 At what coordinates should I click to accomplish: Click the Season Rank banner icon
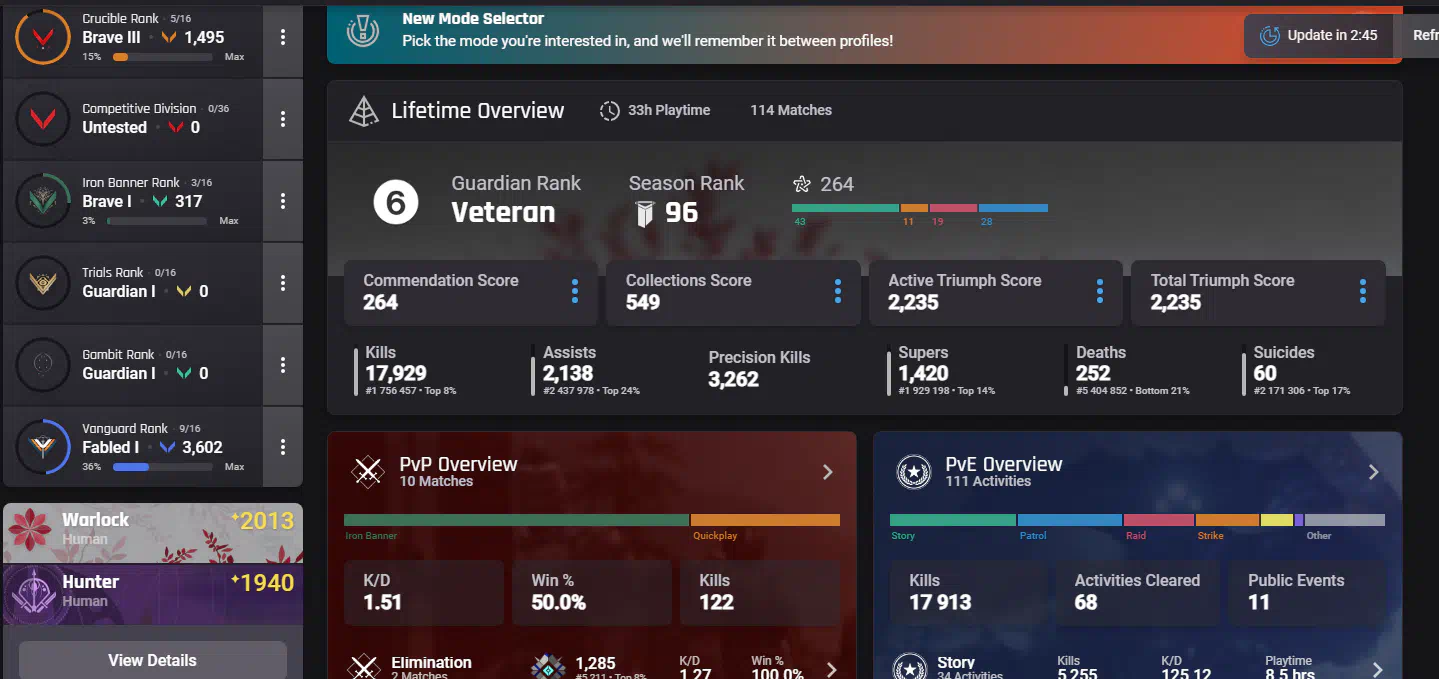click(x=645, y=213)
